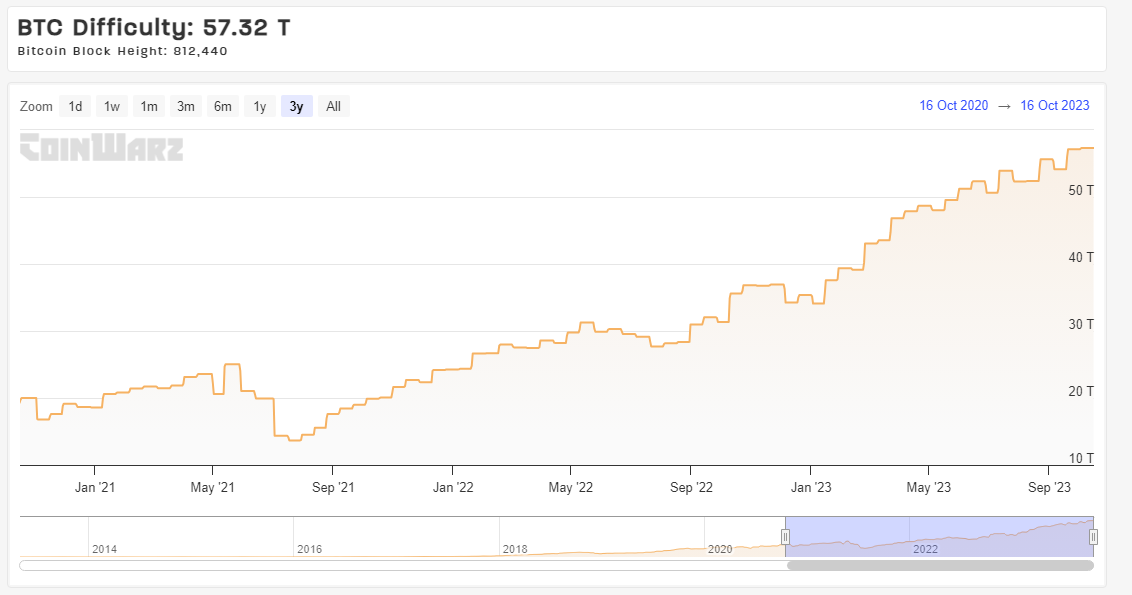The height and width of the screenshot is (595, 1132).
Task: Switch chart zoom to 3m
Action: (186, 106)
